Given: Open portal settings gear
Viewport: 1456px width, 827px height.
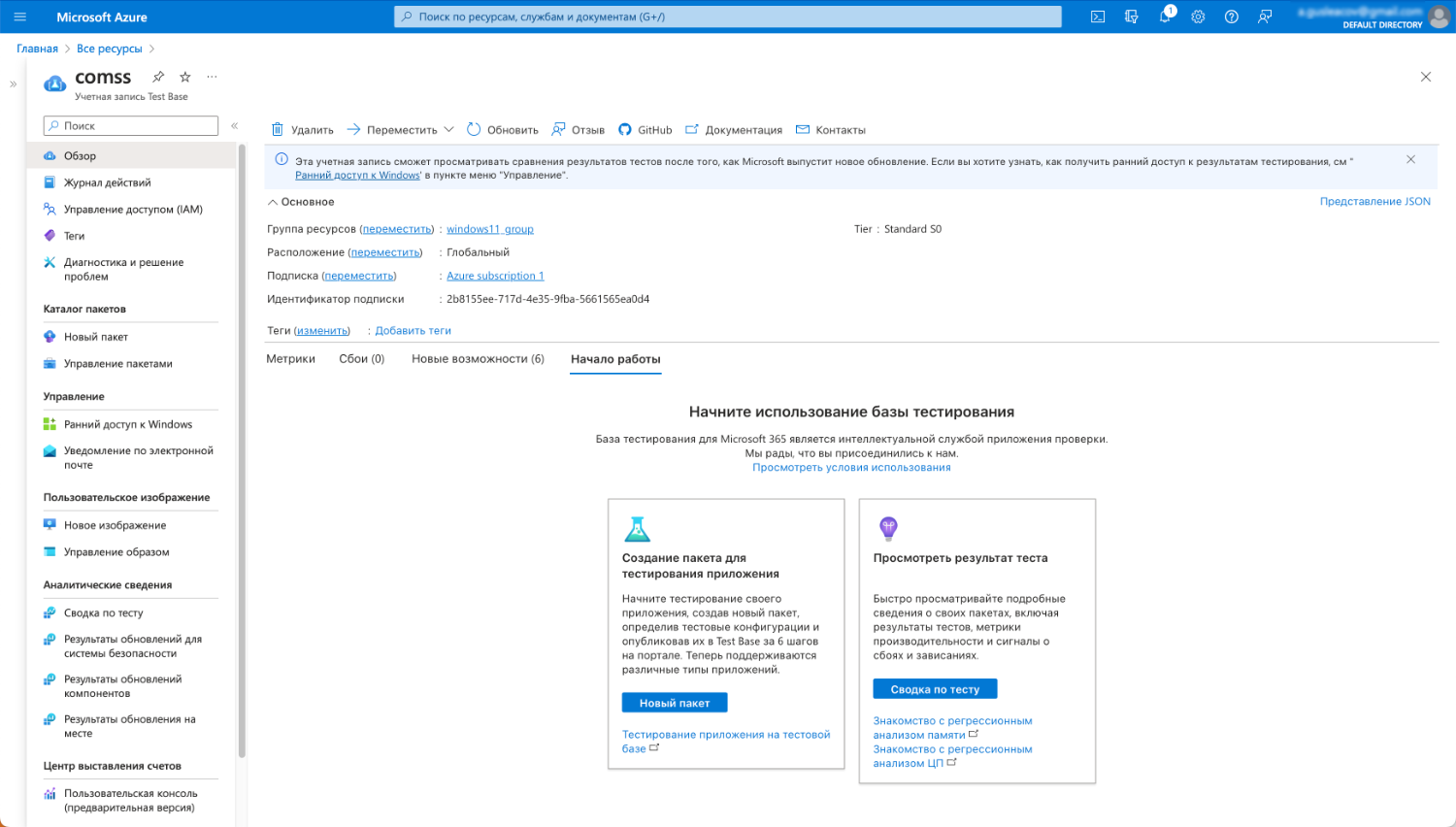Looking at the screenshot, I should (1198, 17).
